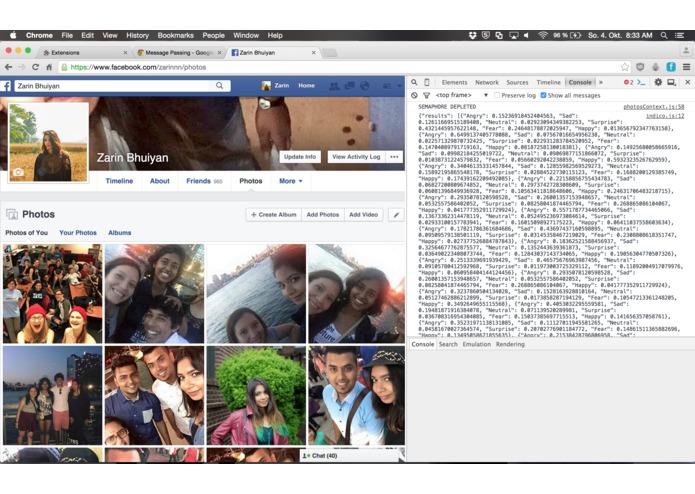Toggle DevTools device mode icon
Image resolution: width=695 pixels, height=494 pixels.
coord(426,82)
